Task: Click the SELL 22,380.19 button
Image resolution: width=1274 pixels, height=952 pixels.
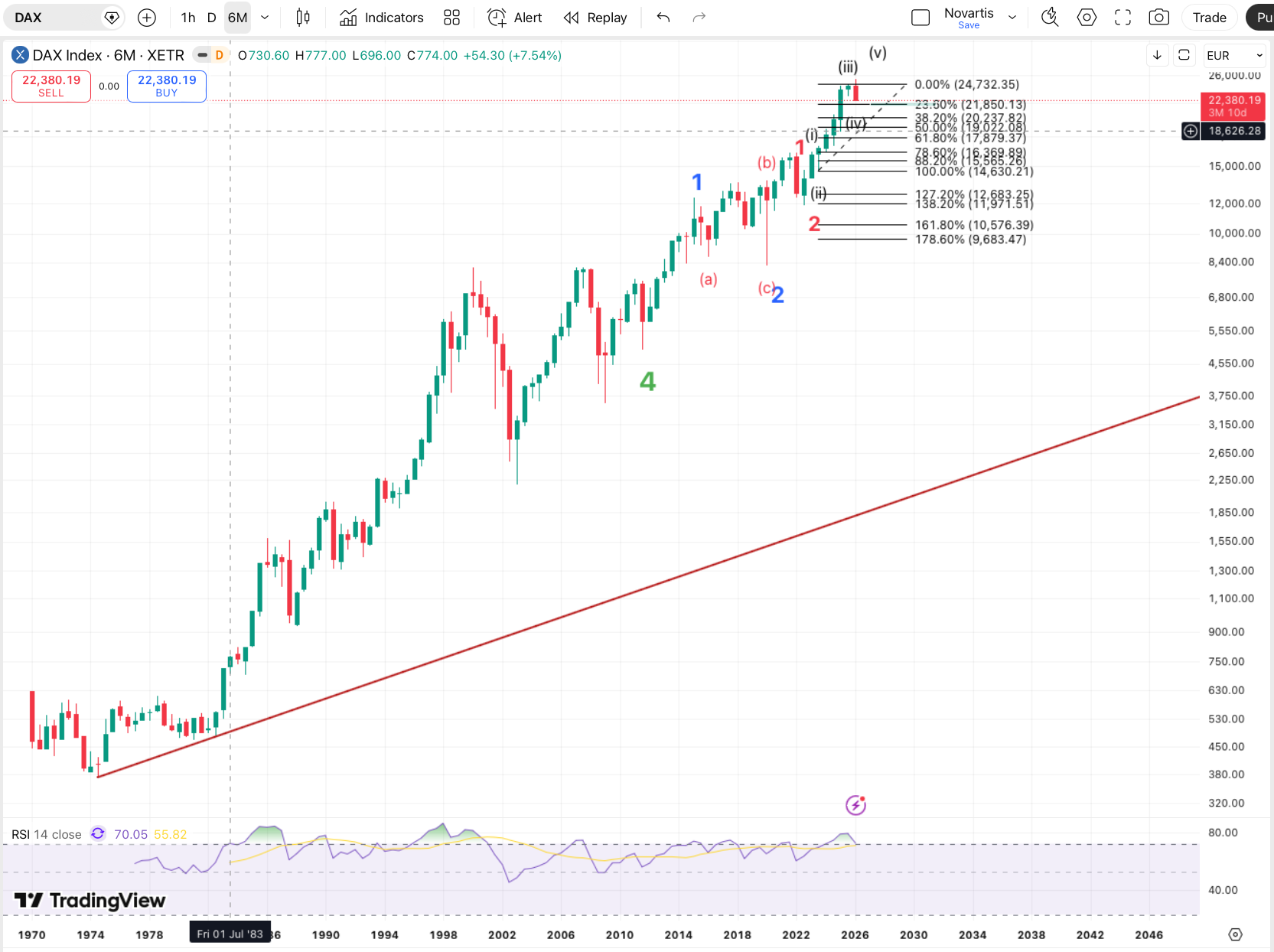Action: tap(51, 86)
